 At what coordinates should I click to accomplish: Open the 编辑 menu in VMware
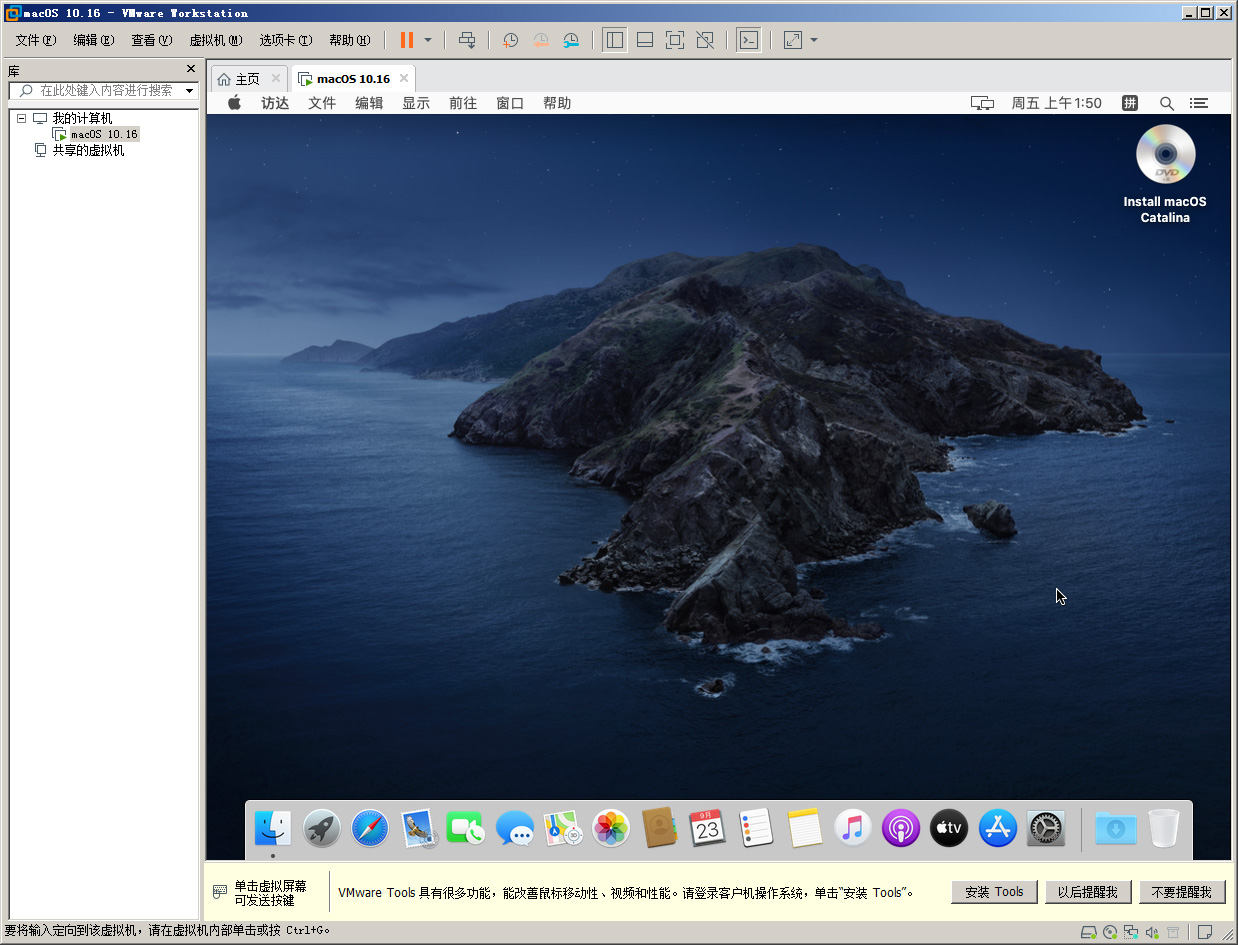[93, 40]
